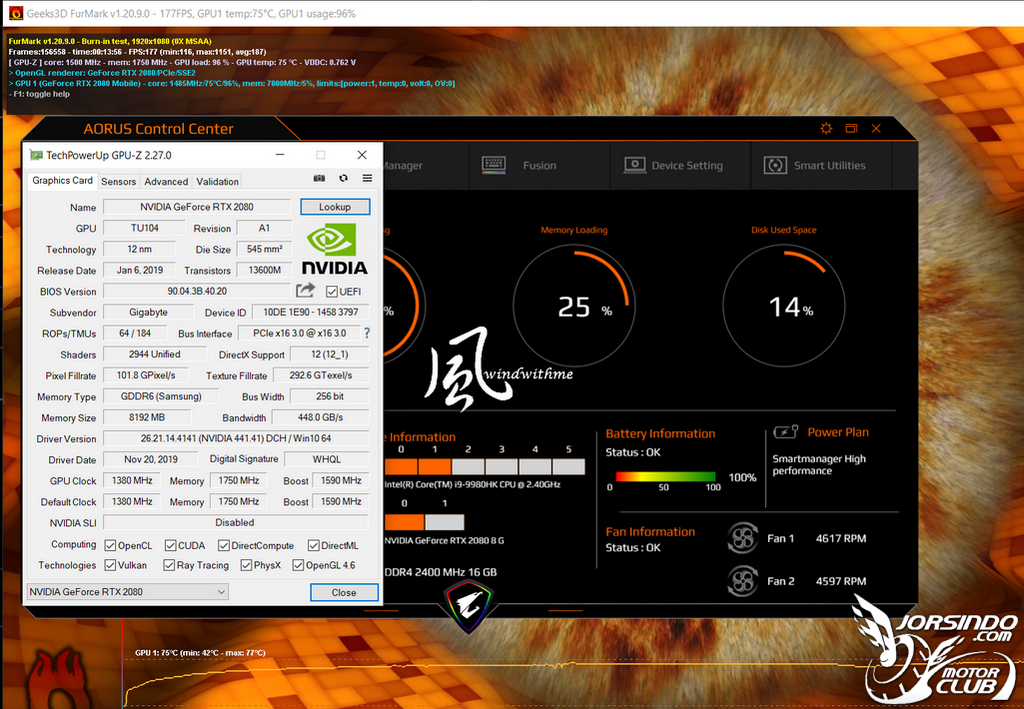The image size is (1024, 709).
Task: Click the Lookup button
Action: [x=335, y=206]
